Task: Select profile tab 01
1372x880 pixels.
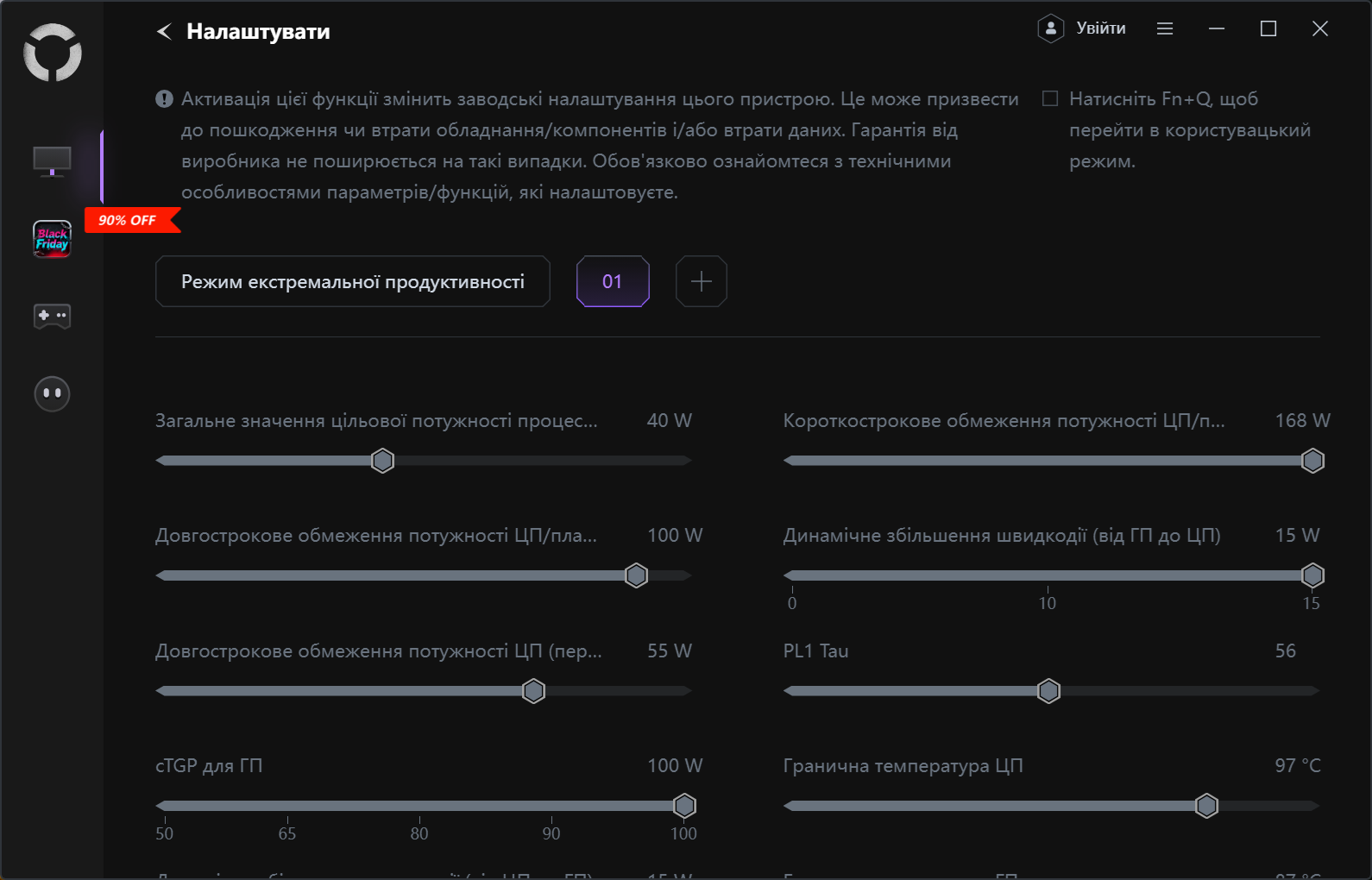Action: (613, 281)
